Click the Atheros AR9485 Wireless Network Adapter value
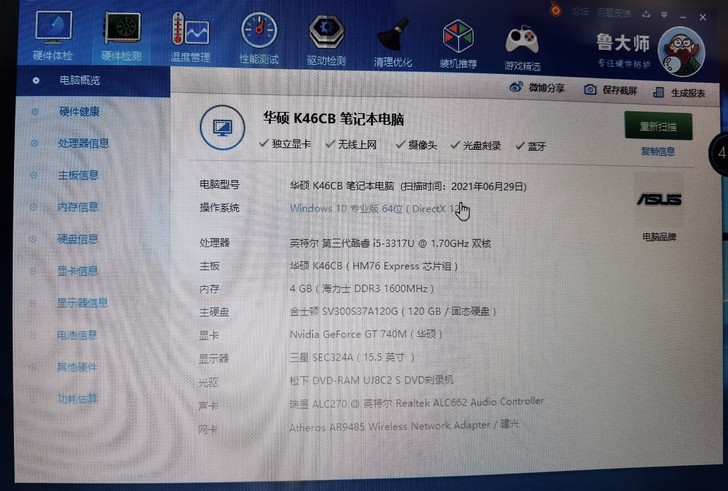728x491 pixels. point(404,426)
